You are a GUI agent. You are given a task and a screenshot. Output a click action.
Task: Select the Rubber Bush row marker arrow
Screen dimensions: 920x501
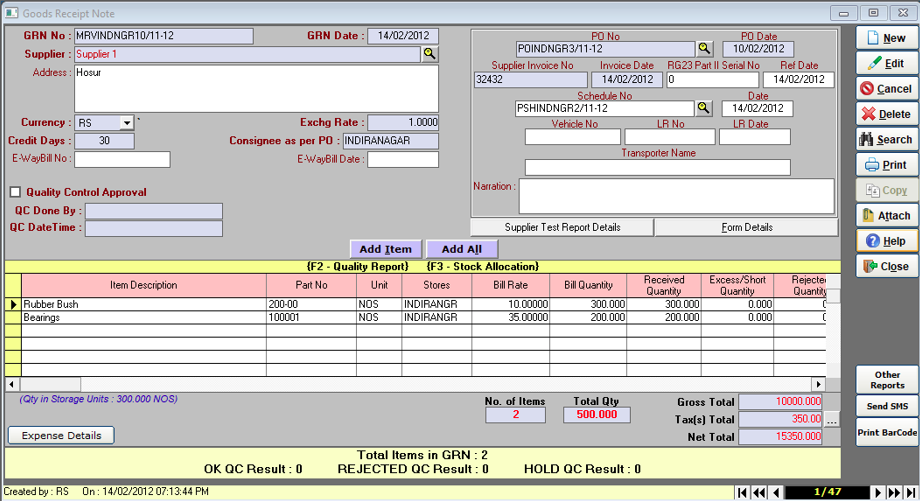tap(13, 304)
